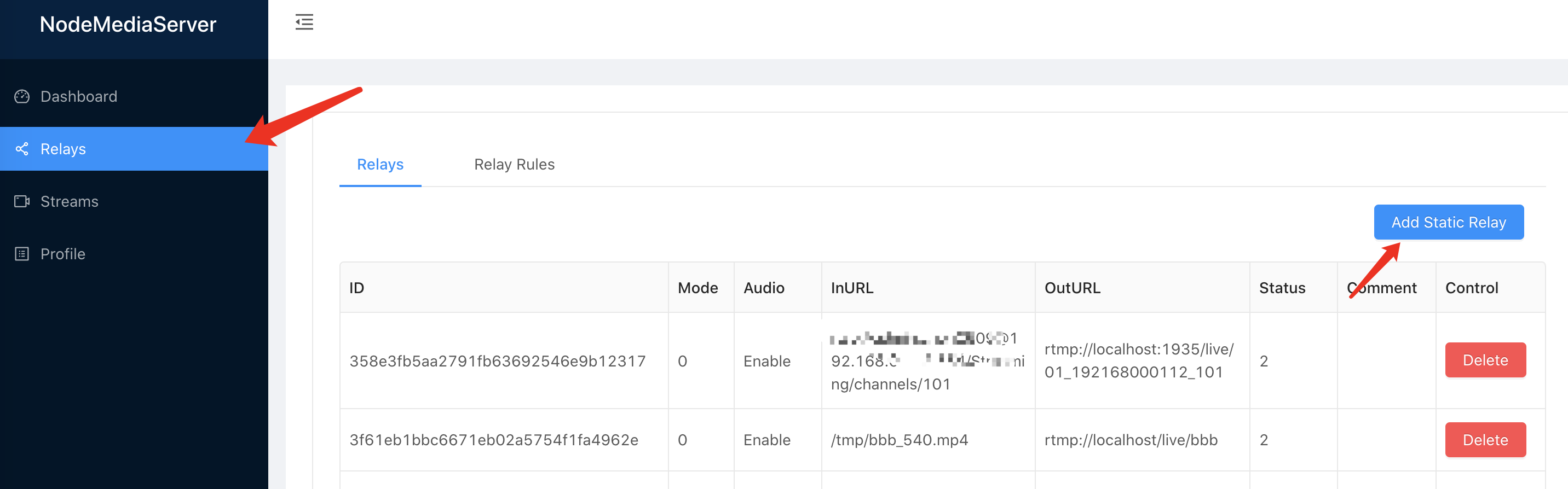Click the relay ID 358e3fb5aa2791fb63692546e9b12317

(x=497, y=361)
